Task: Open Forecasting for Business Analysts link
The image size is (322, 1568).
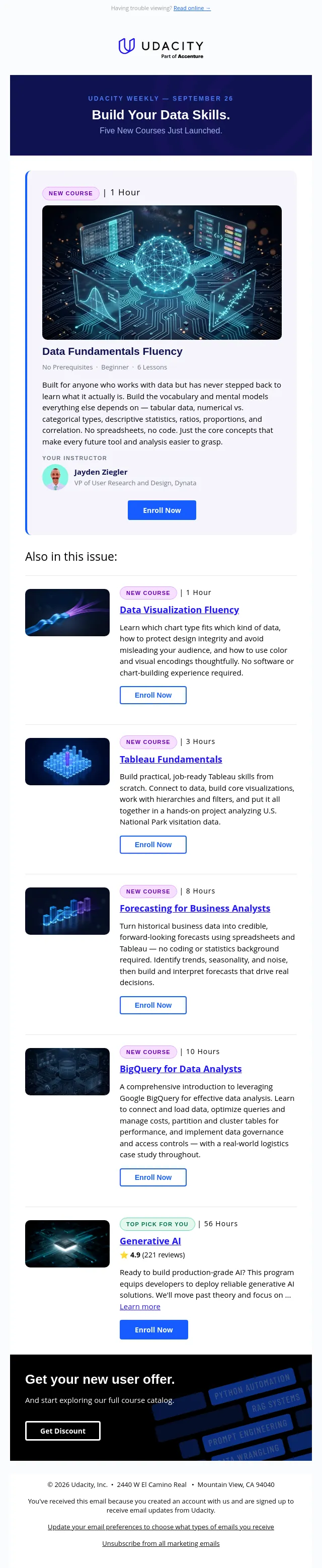Action: click(x=195, y=908)
